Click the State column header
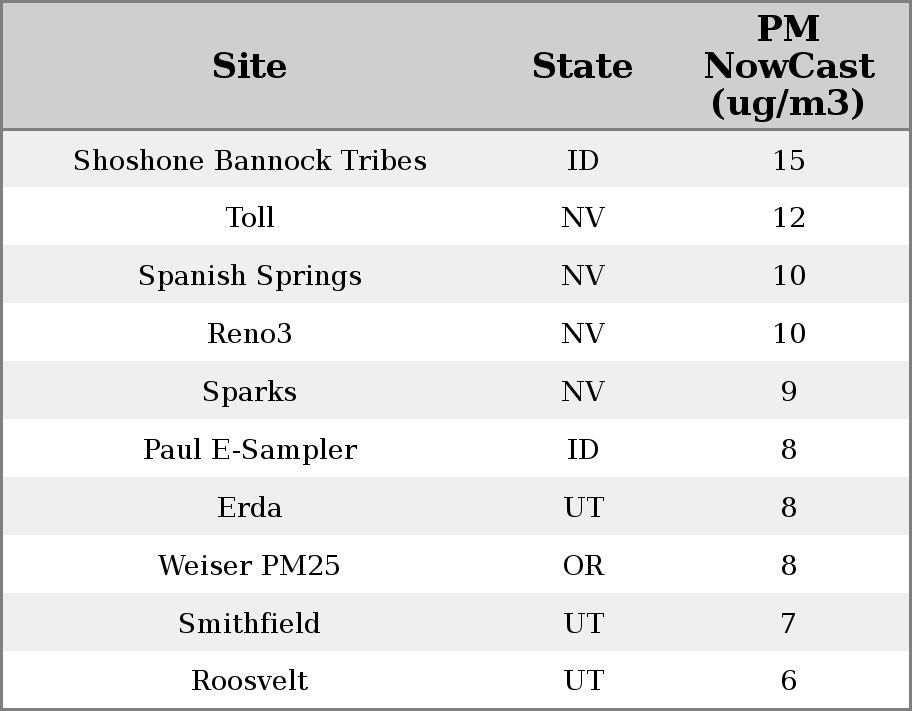 [x=582, y=67]
